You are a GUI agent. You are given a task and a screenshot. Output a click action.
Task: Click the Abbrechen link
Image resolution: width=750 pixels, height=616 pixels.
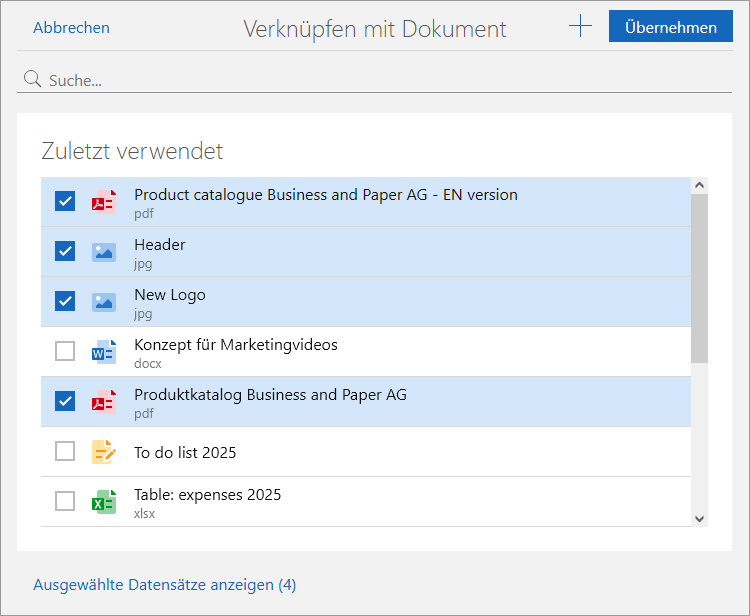click(x=71, y=28)
